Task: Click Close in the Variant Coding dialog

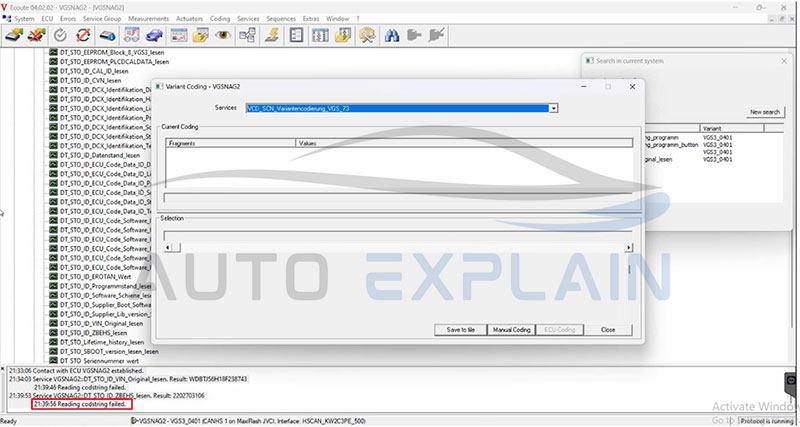Action: (608, 330)
